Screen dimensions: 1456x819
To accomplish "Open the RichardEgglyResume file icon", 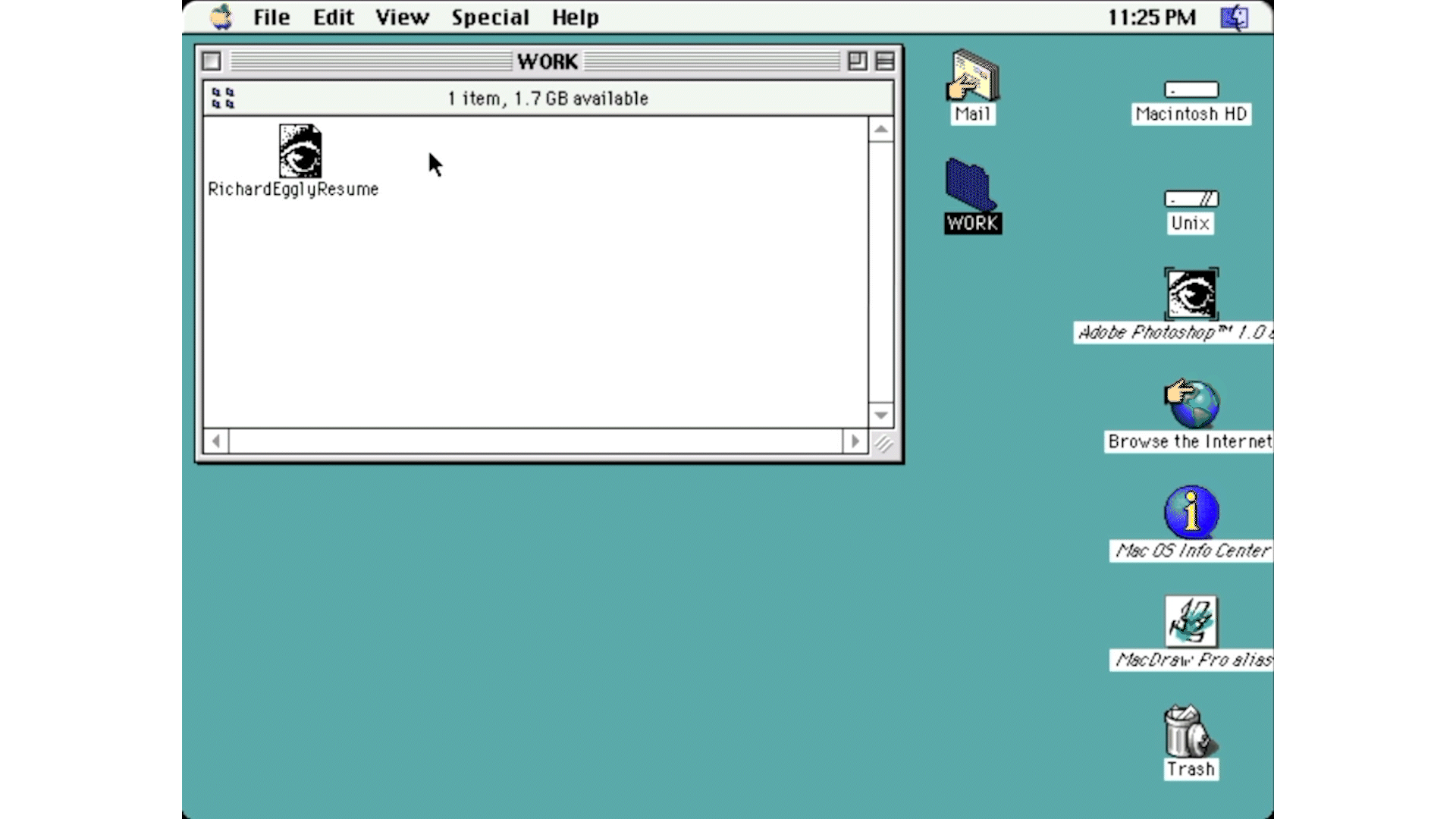I will [x=300, y=152].
